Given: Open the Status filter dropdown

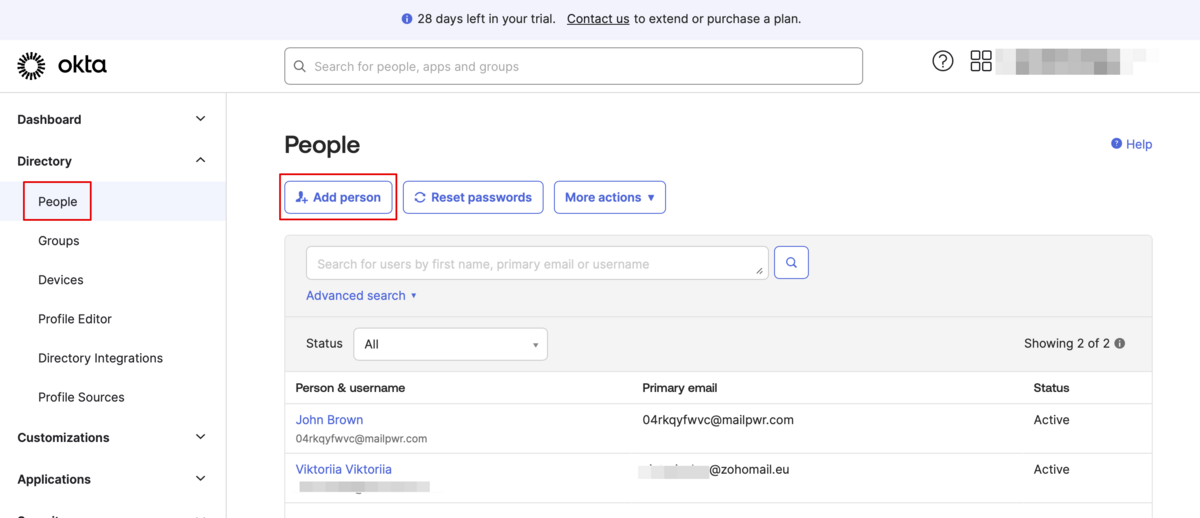Looking at the screenshot, I should click(x=450, y=344).
